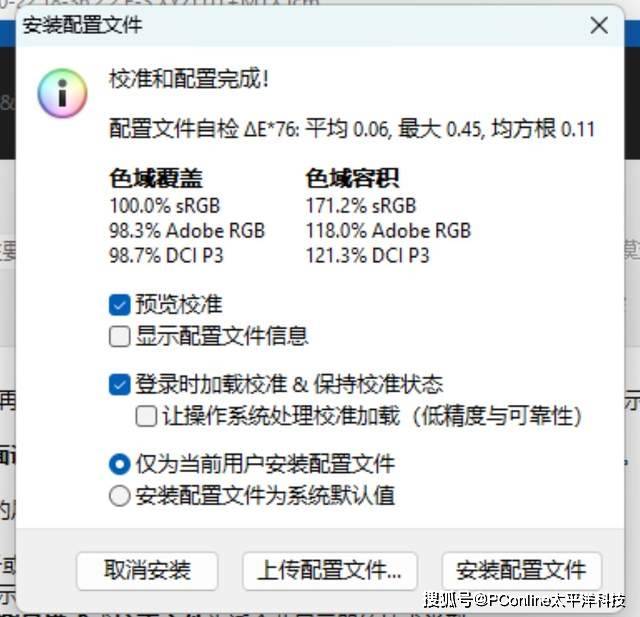Open 上传配置文件... upload option
Viewport: 640px width, 617px height.
pos(330,570)
